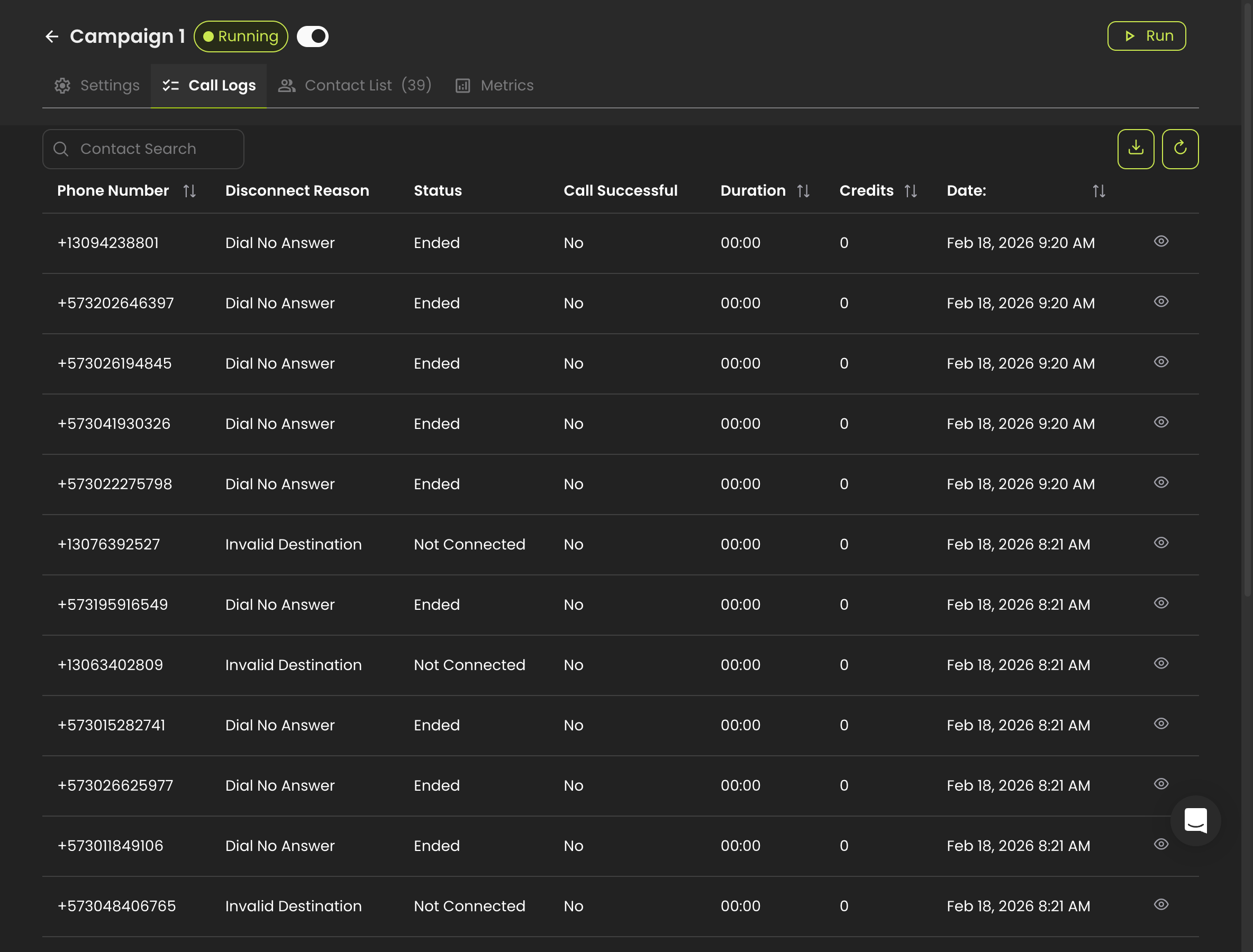Sort call logs by Credits

click(x=911, y=191)
